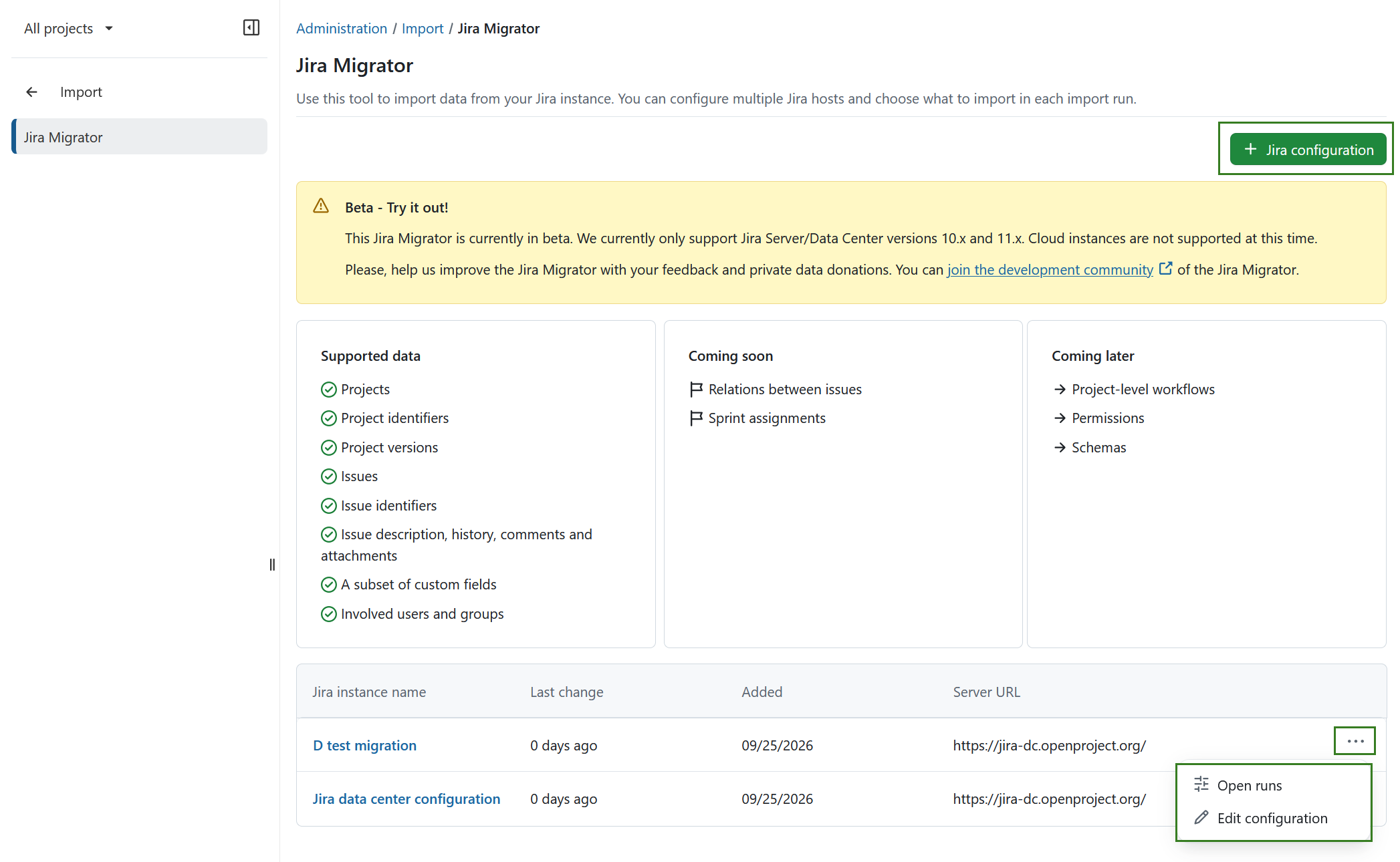The width and height of the screenshot is (1400, 862).
Task: Click the beta warning triangle icon
Action: point(321,206)
